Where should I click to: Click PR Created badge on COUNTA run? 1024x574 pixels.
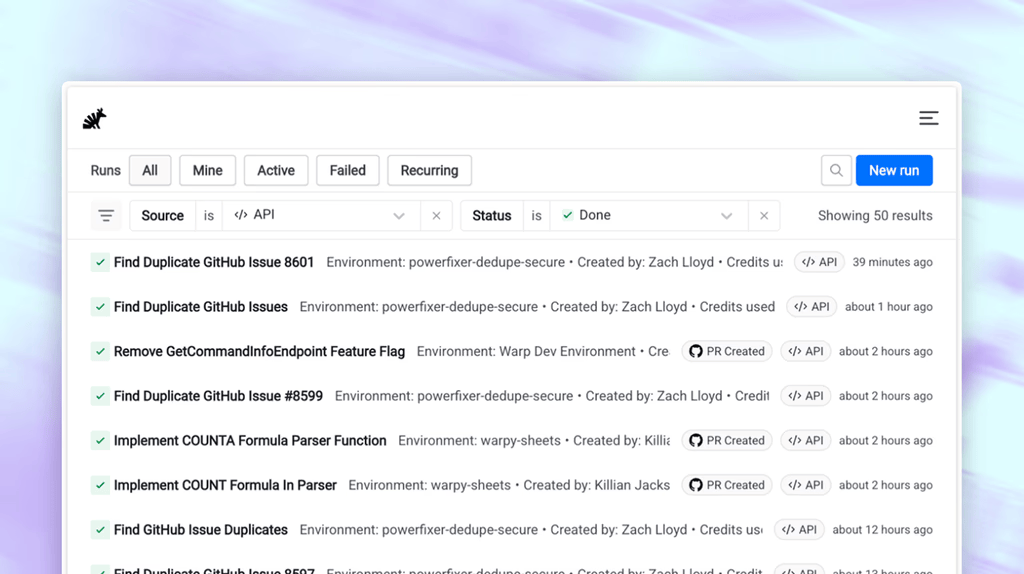[x=727, y=441]
